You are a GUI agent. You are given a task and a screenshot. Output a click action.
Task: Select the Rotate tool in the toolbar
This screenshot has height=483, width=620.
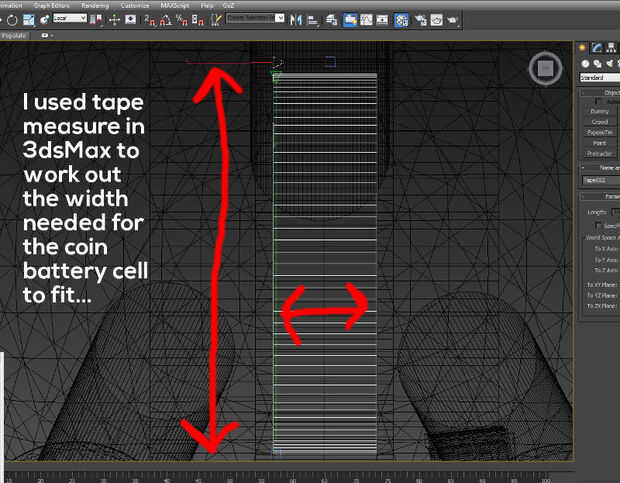[11, 20]
